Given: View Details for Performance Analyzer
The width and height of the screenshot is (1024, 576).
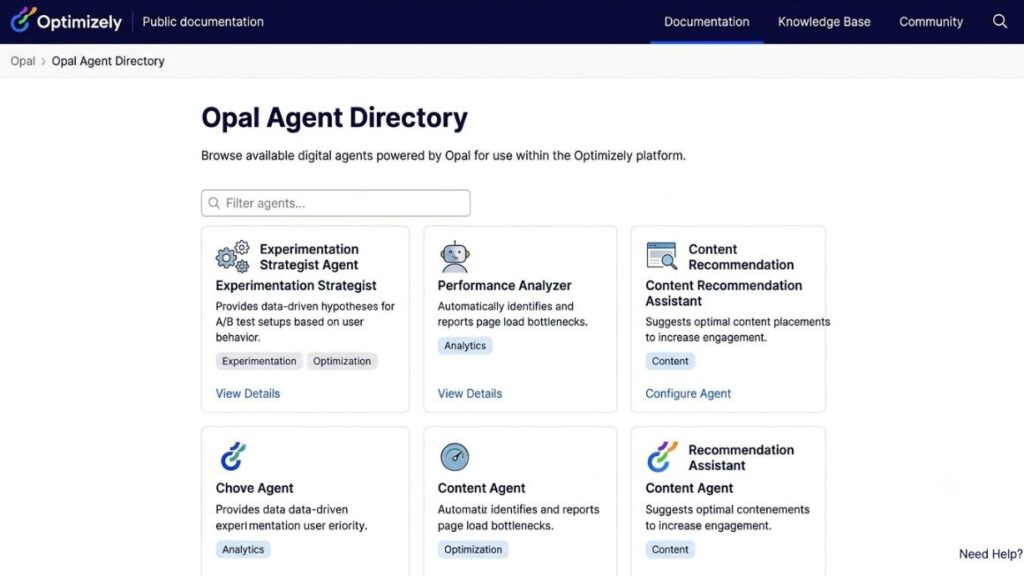Looking at the screenshot, I should click(x=470, y=393).
